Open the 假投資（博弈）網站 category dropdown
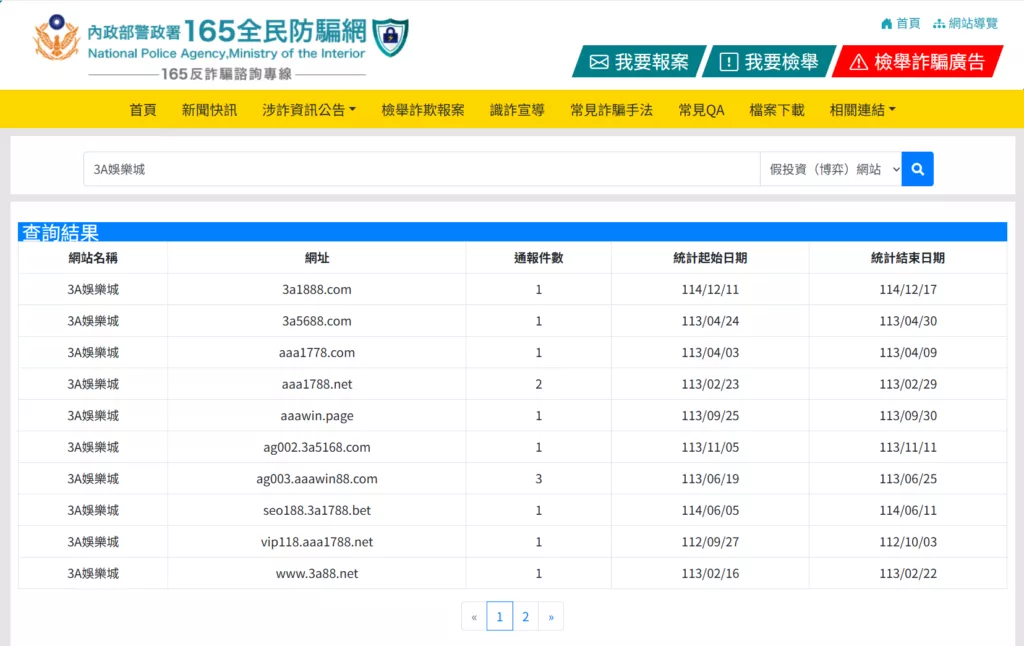 tap(830, 169)
